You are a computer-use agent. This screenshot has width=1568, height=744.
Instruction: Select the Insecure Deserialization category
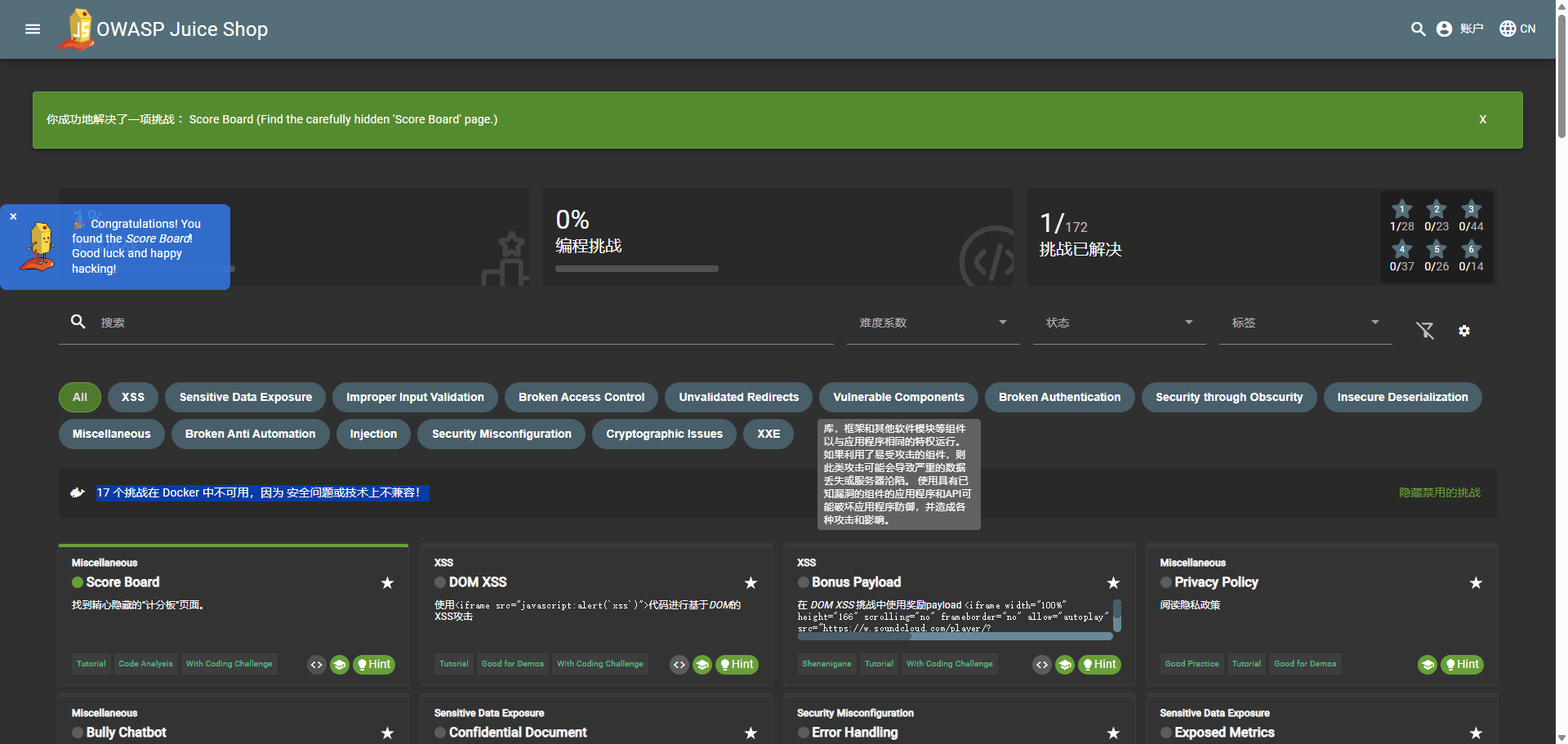[1403, 398]
